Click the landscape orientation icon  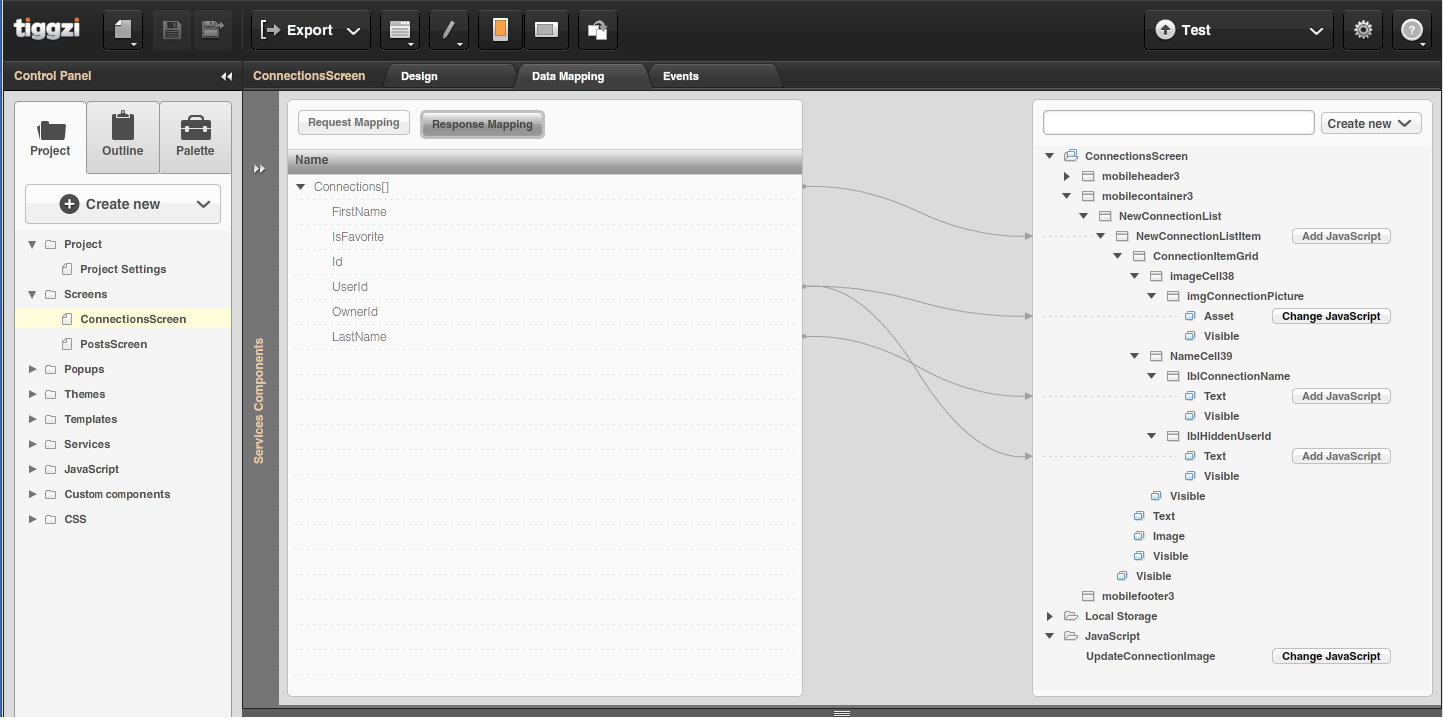[x=545, y=30]
